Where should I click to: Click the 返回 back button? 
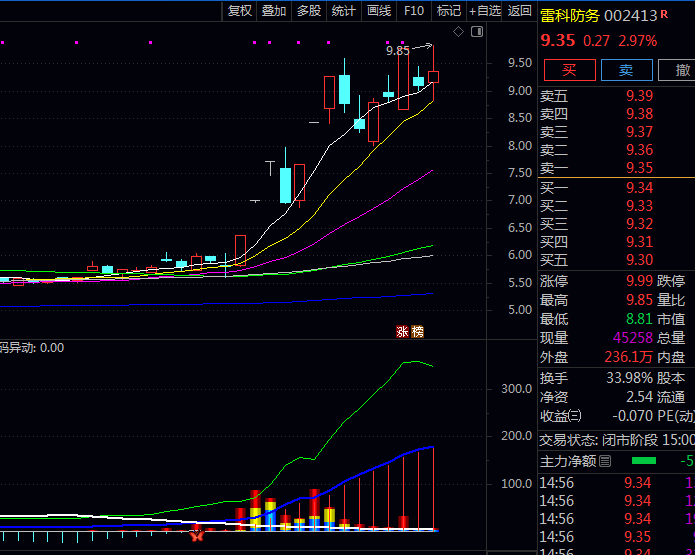(x=520, y=11)
